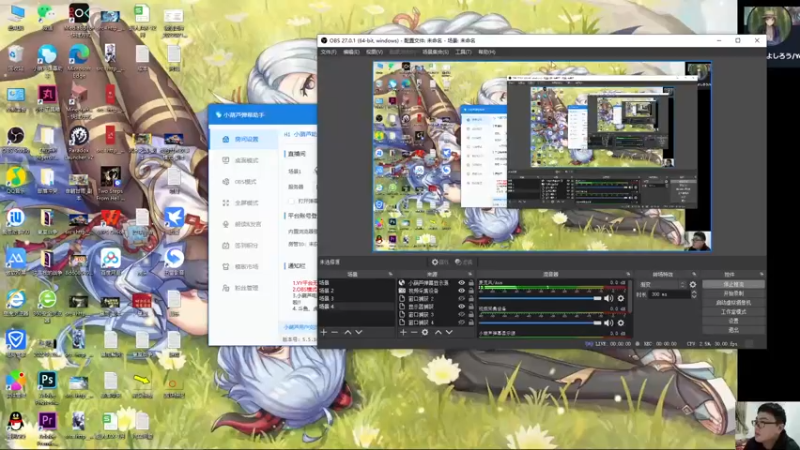The image size is (800, 450).
Task: Open OBS Studio desktop shortcut
Action: [16, 140]
